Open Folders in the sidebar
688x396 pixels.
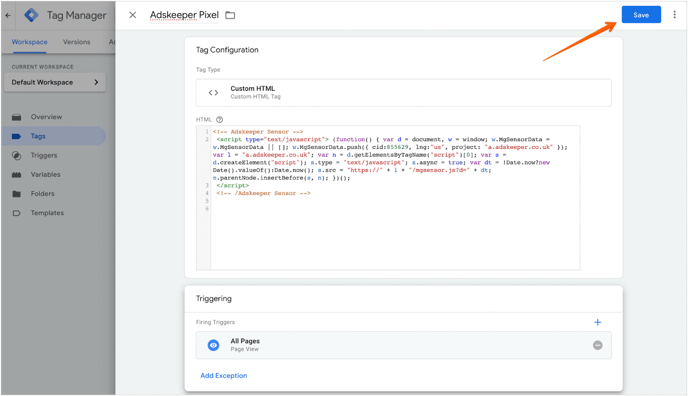(x=43, y=194)
